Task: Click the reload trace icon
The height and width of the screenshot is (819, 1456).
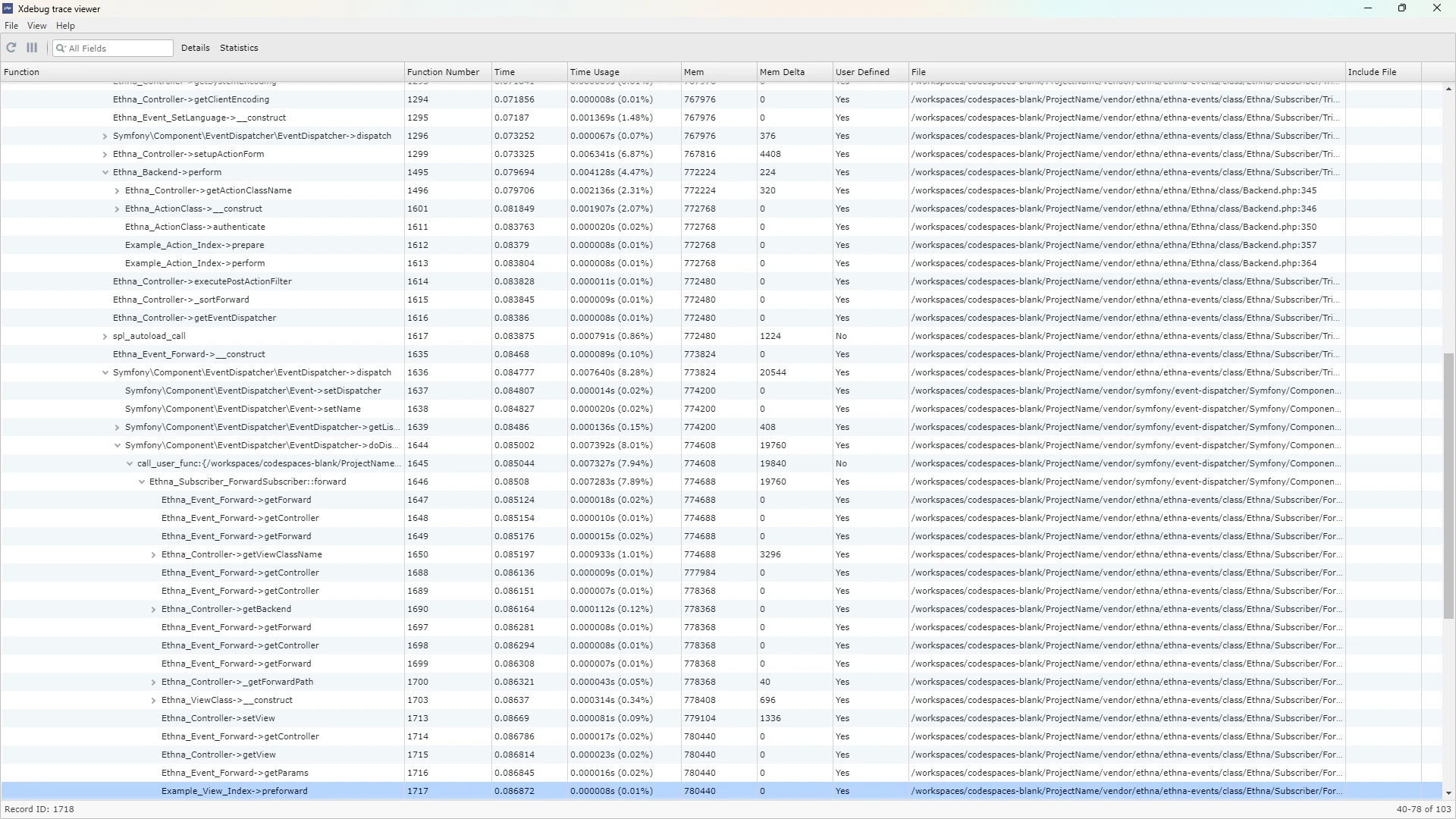Action: [x=11, y=48]
